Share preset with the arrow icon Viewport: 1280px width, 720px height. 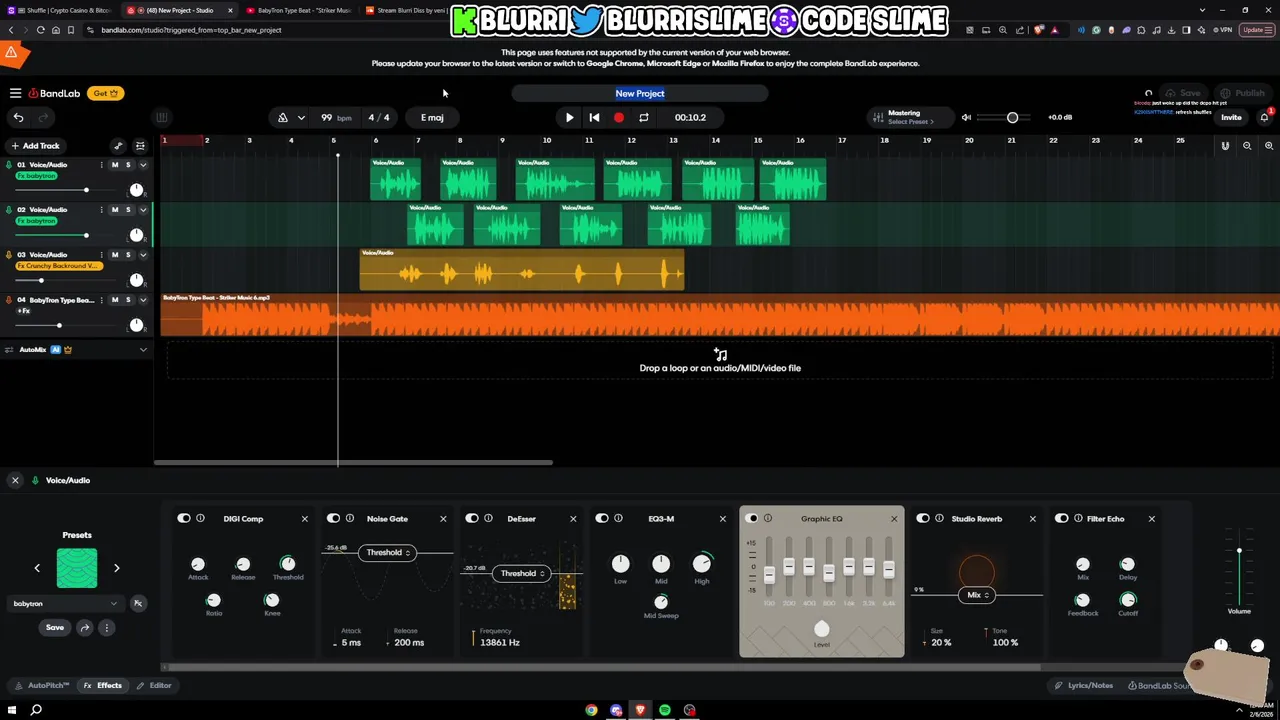click(x=85, y=628)
